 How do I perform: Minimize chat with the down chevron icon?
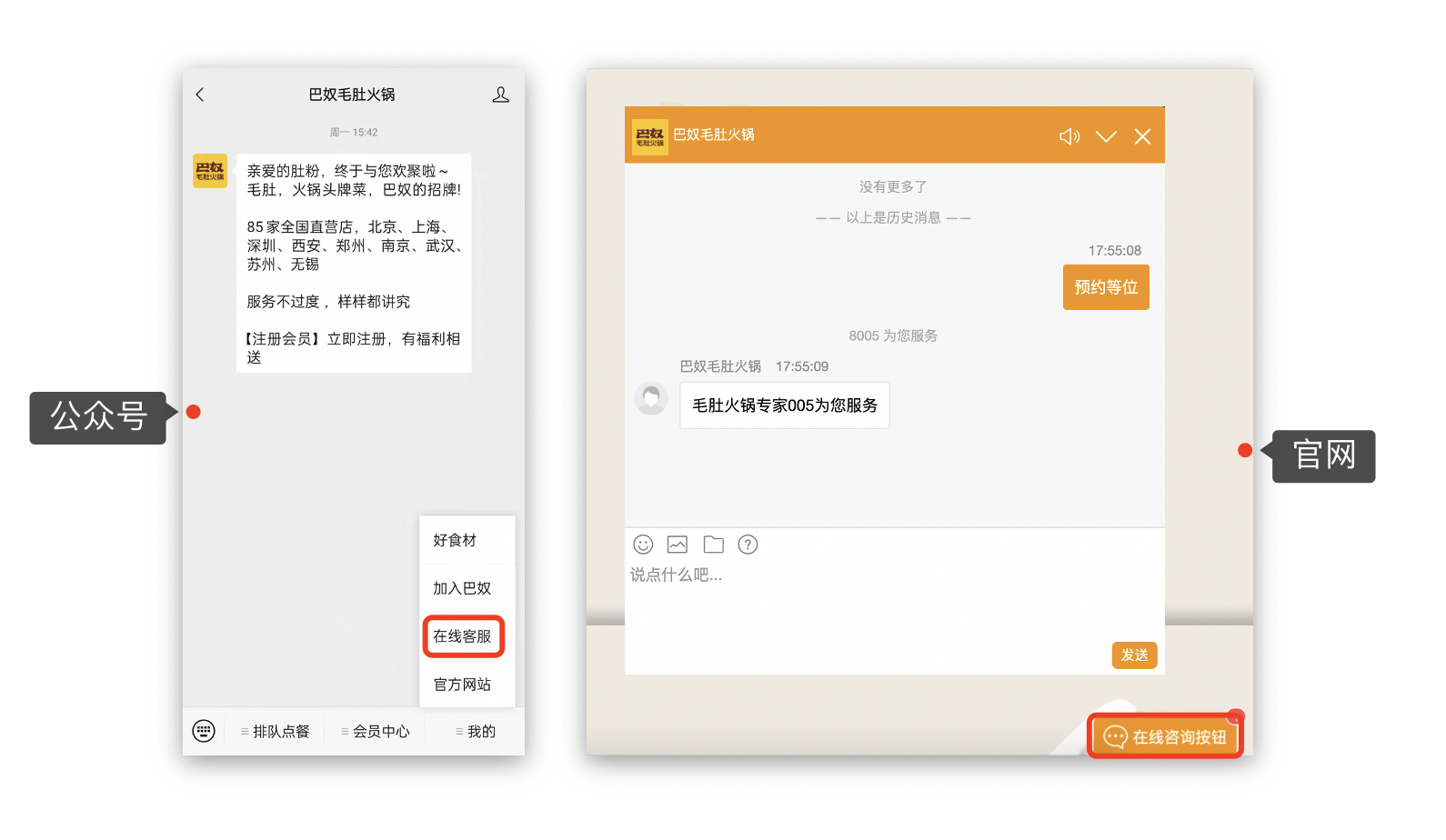pyautogui.click(x=1106, y=136)
